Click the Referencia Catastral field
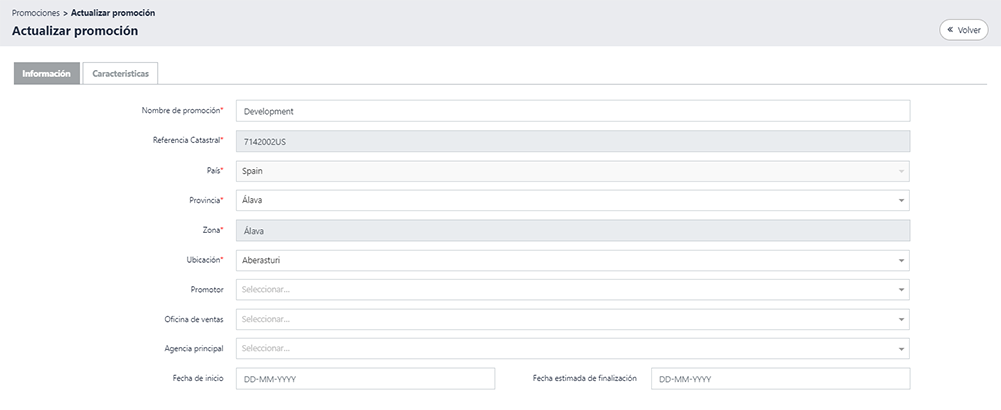1001x410 pixels. click(573, 142)
